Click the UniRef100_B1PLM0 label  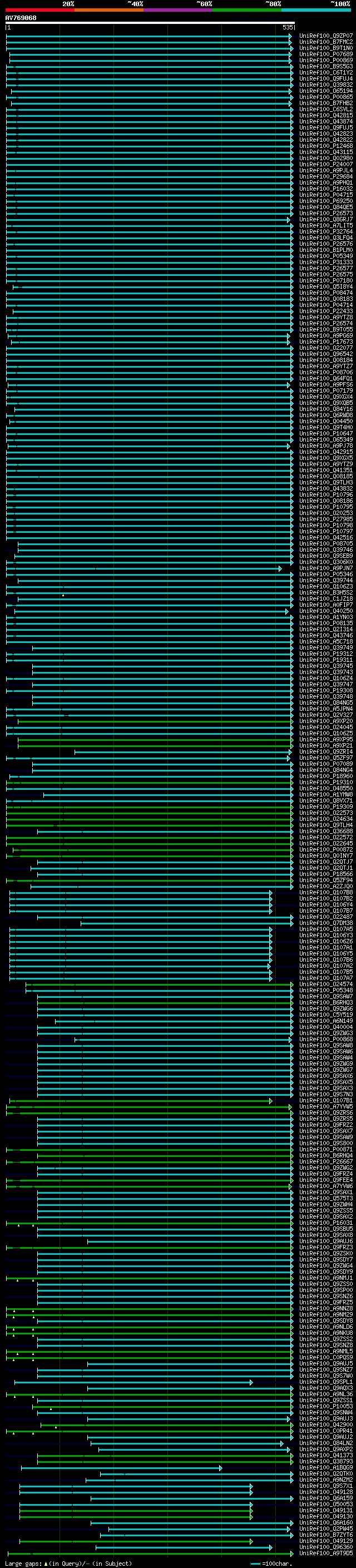click(x=325, y=250)
